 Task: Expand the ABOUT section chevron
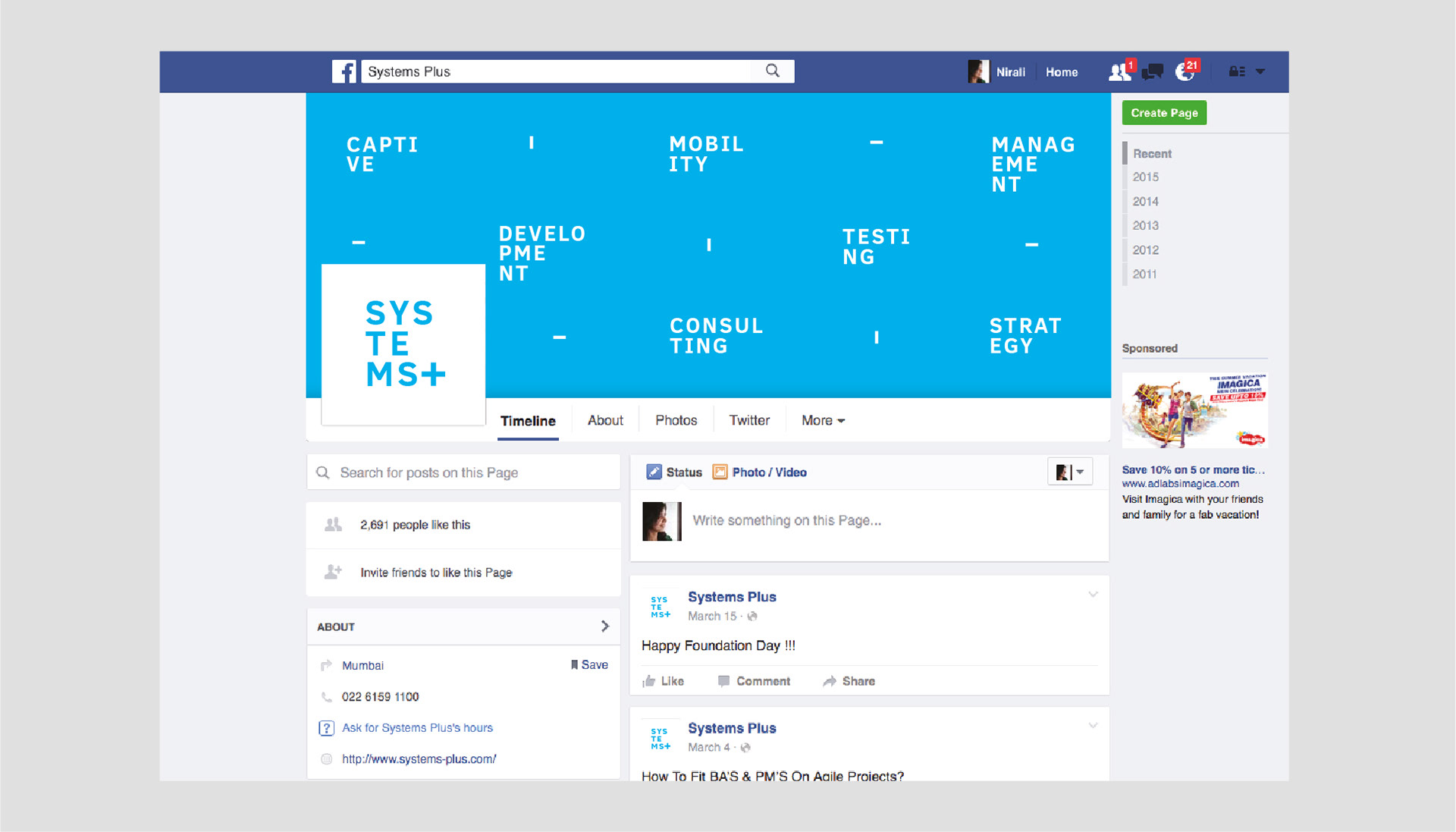[x=604, y=626]
